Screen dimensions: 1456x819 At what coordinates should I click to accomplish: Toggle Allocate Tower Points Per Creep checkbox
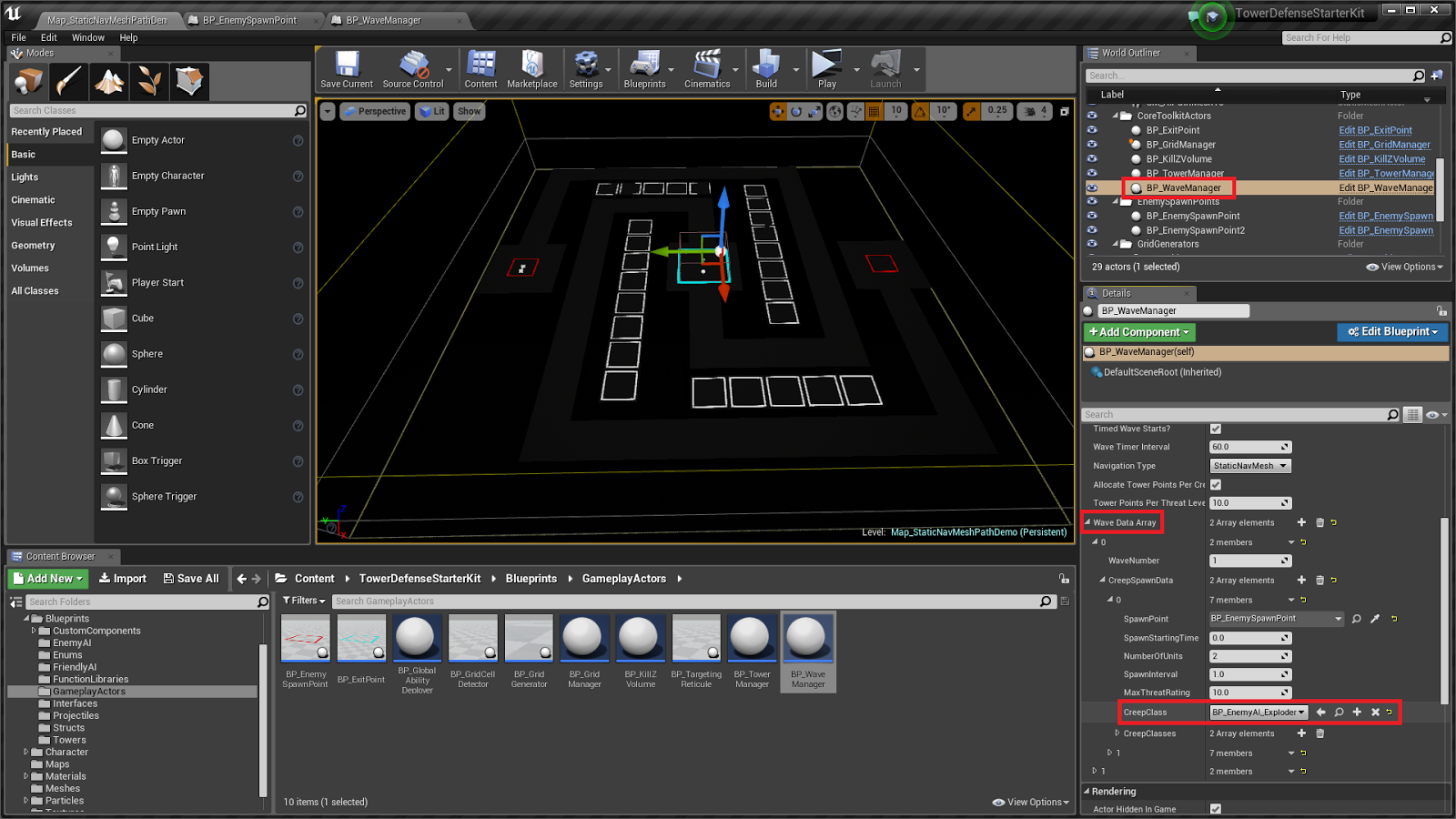click(x=1216, y=484)
